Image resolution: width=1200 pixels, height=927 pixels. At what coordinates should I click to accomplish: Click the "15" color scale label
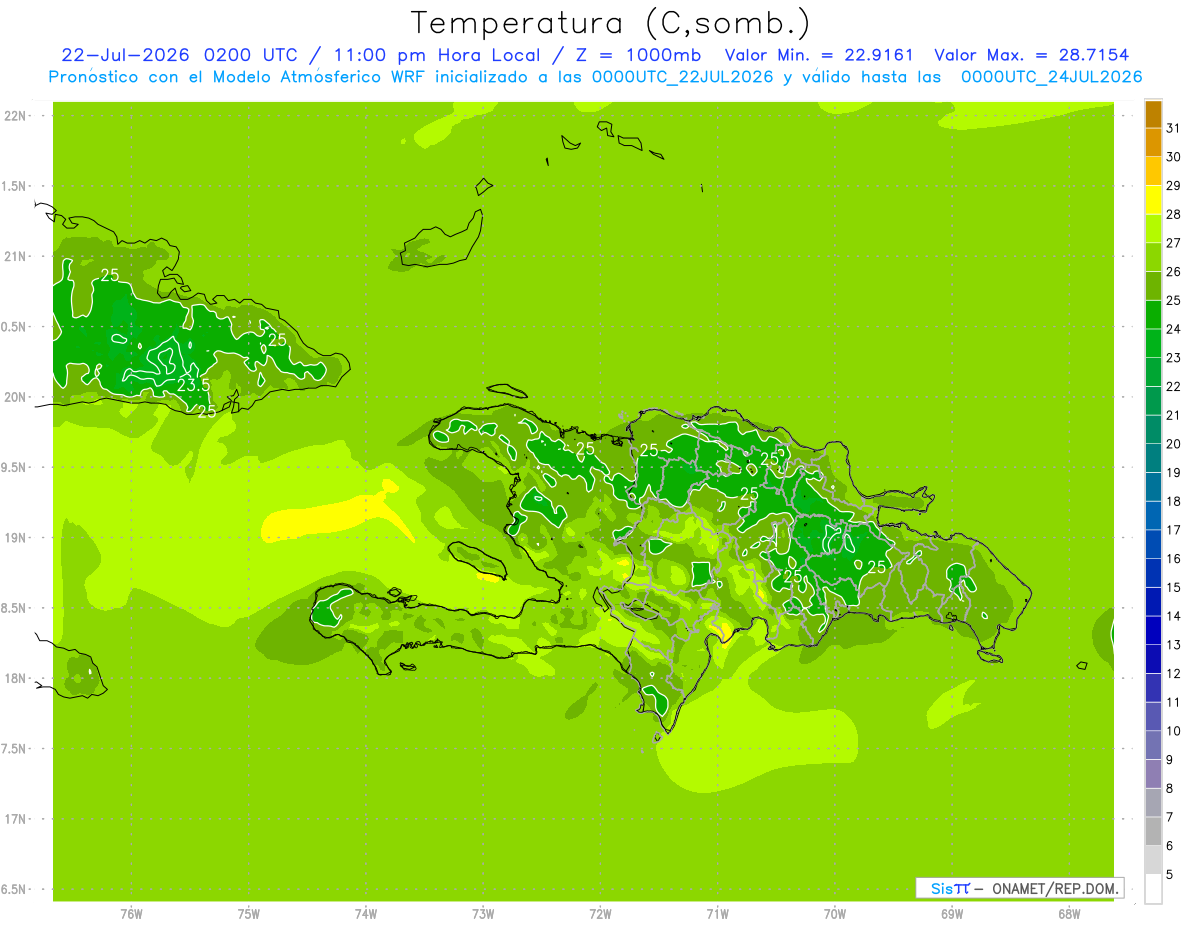pyautogui.click(x=1173, y=587)
